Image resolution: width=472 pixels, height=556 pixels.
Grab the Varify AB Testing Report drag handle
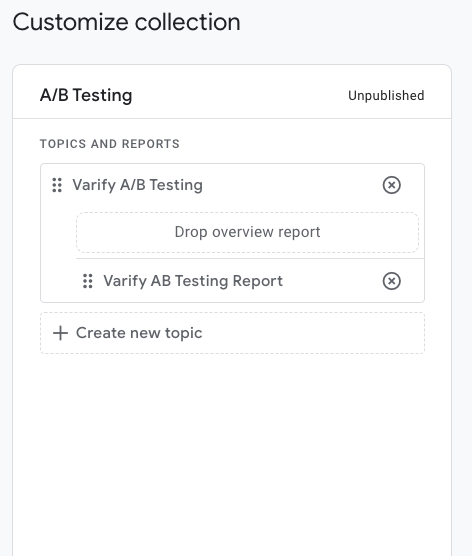tap(88, 281)
